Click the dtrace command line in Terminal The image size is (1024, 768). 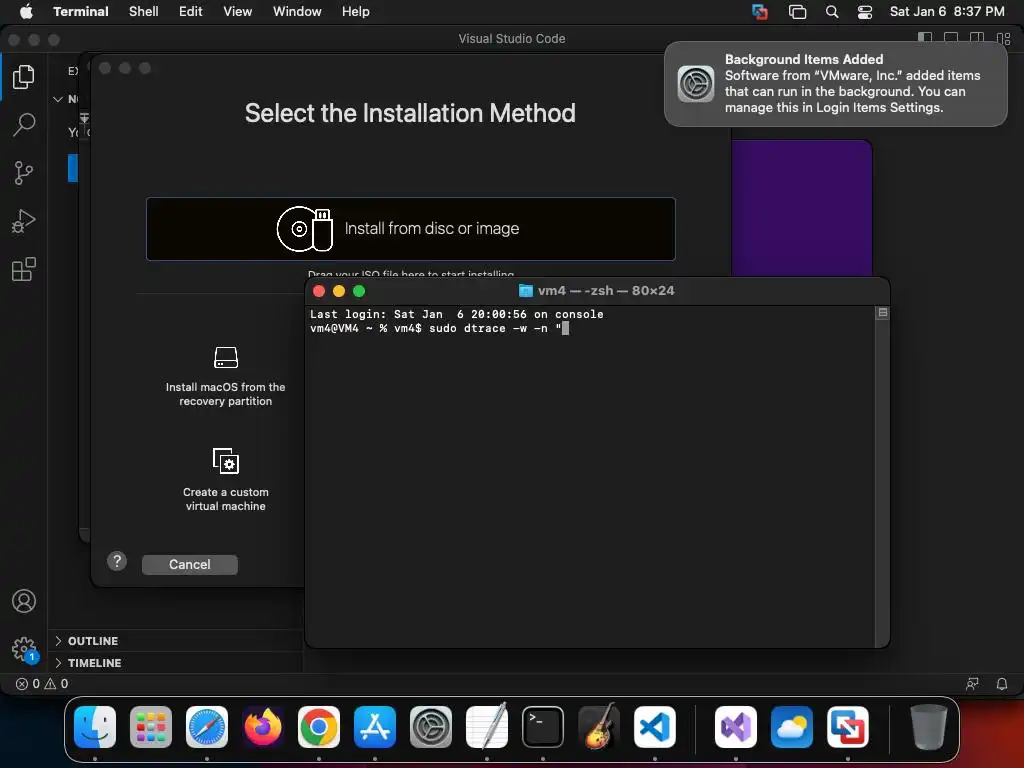click(439, 328)
